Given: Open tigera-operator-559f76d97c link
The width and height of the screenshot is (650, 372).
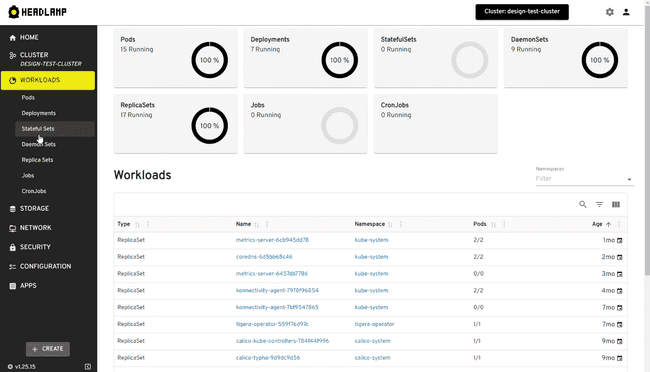Looking at the screenshot, I should click(x=272, y=324).
